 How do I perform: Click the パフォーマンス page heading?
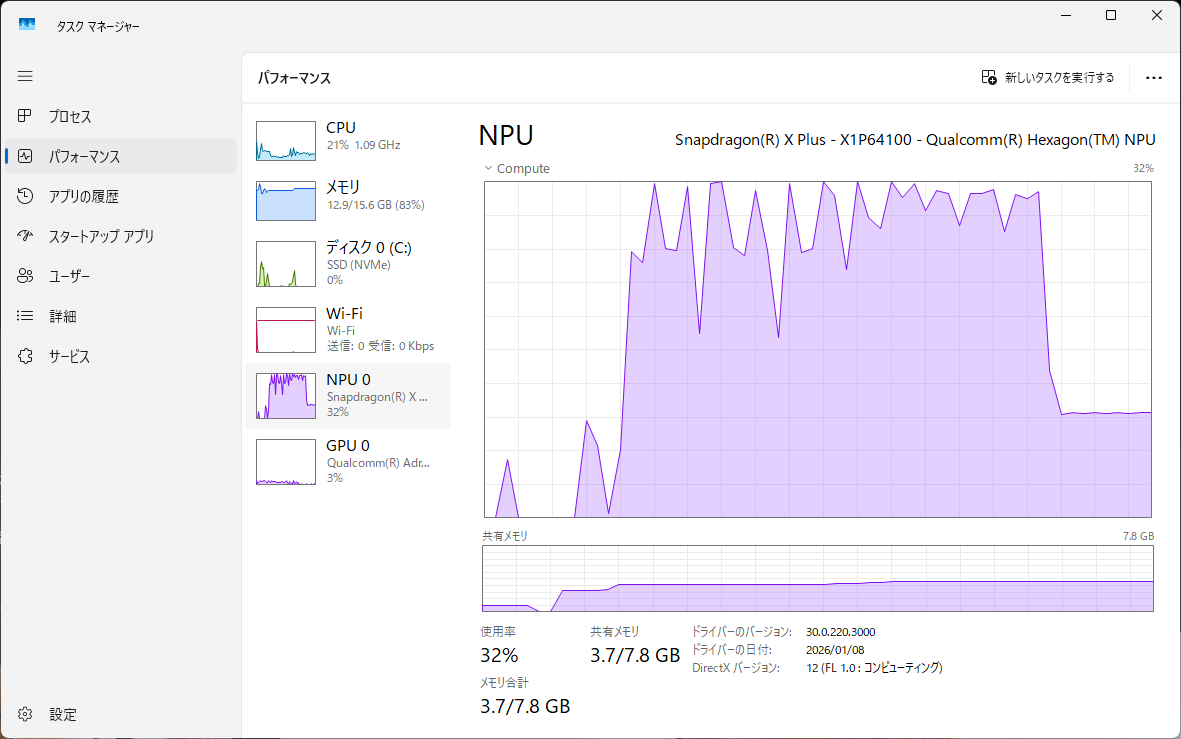point(294,78)
